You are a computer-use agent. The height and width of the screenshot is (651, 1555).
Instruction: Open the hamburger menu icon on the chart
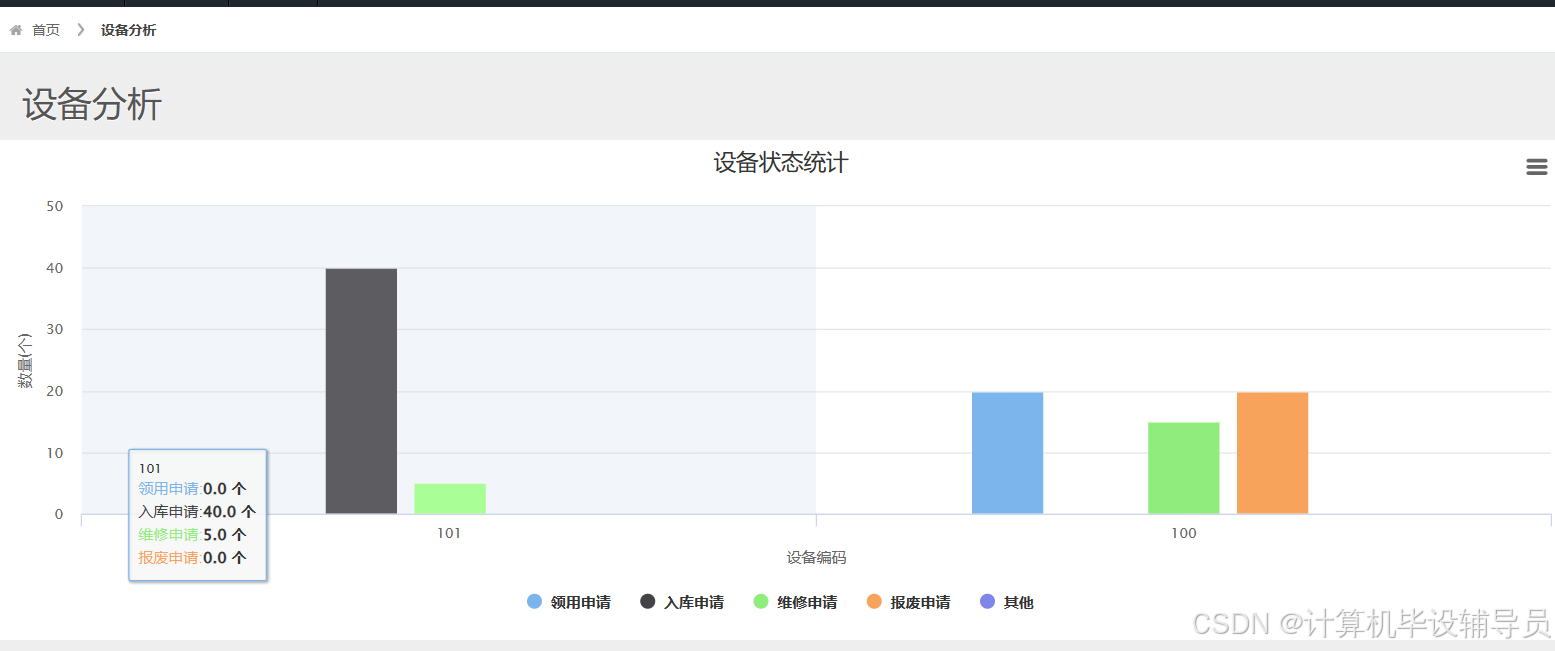1536,166
